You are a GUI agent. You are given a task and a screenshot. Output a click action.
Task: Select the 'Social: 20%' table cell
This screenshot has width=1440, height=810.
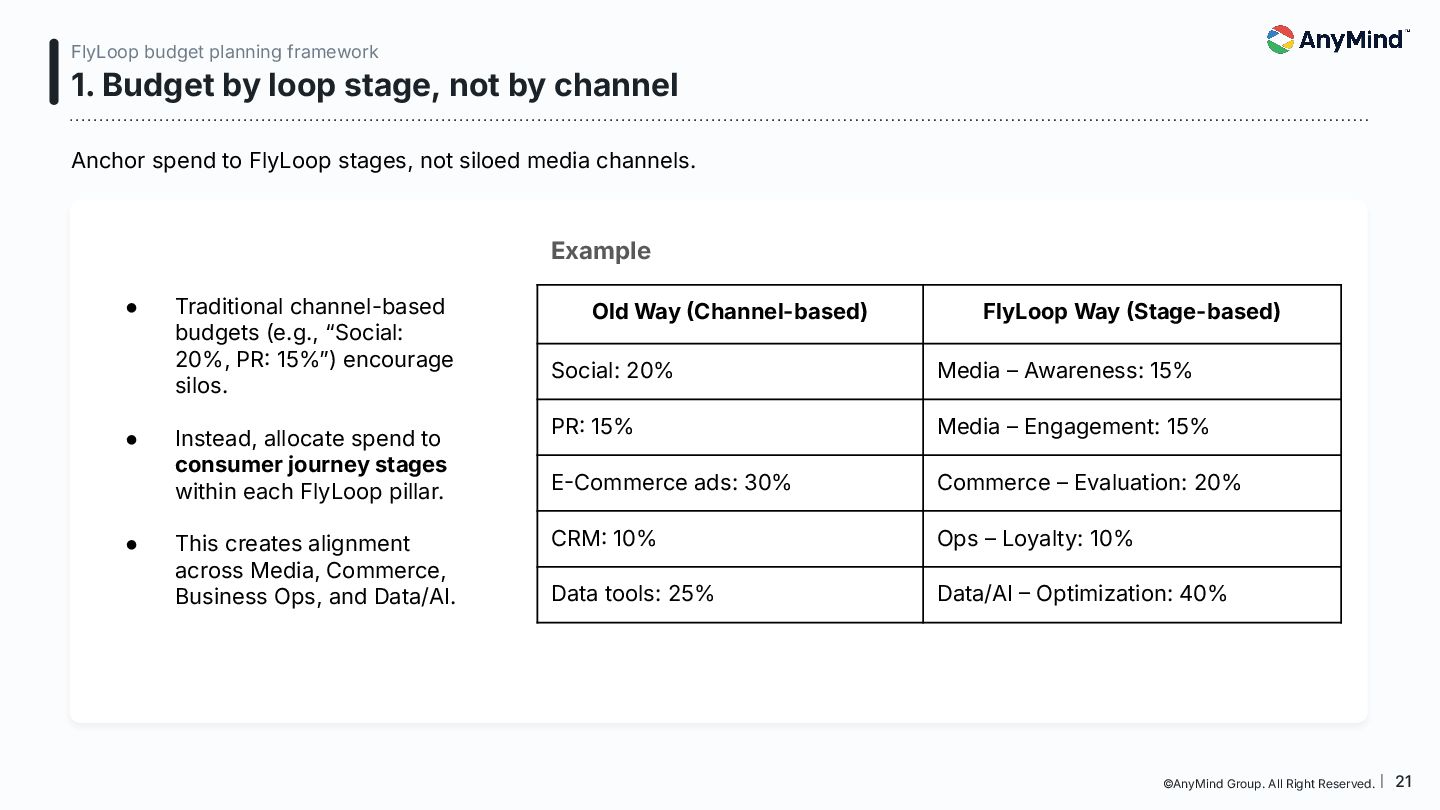(730, 372)
